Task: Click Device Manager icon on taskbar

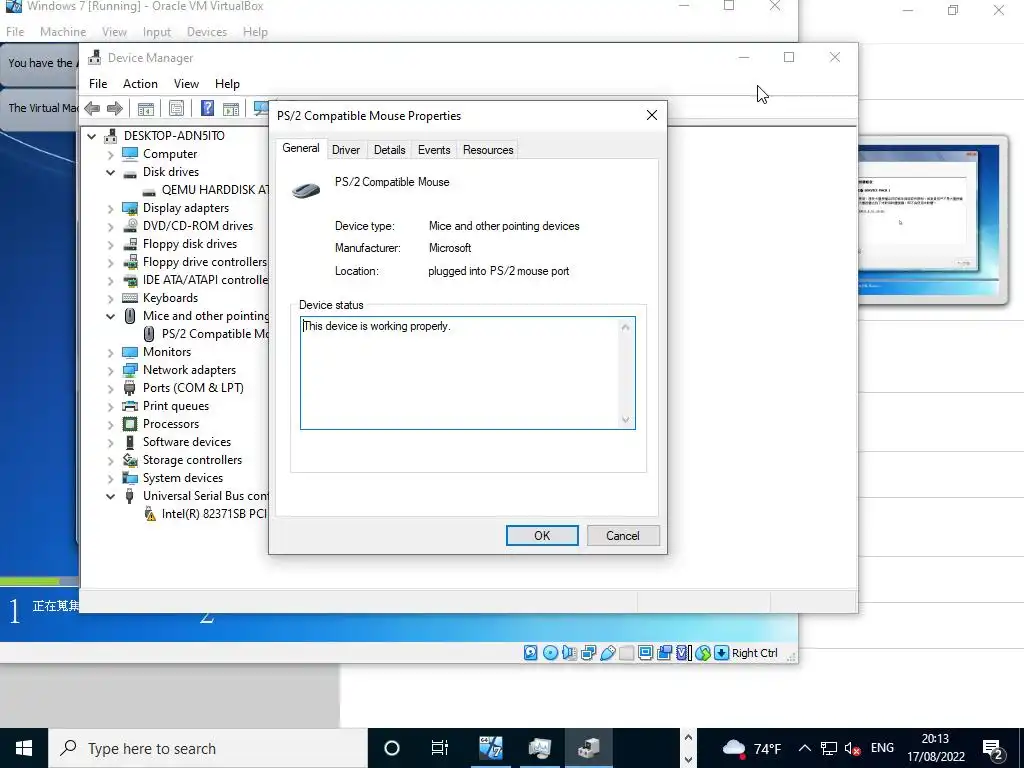Action: tap(588, 748)
